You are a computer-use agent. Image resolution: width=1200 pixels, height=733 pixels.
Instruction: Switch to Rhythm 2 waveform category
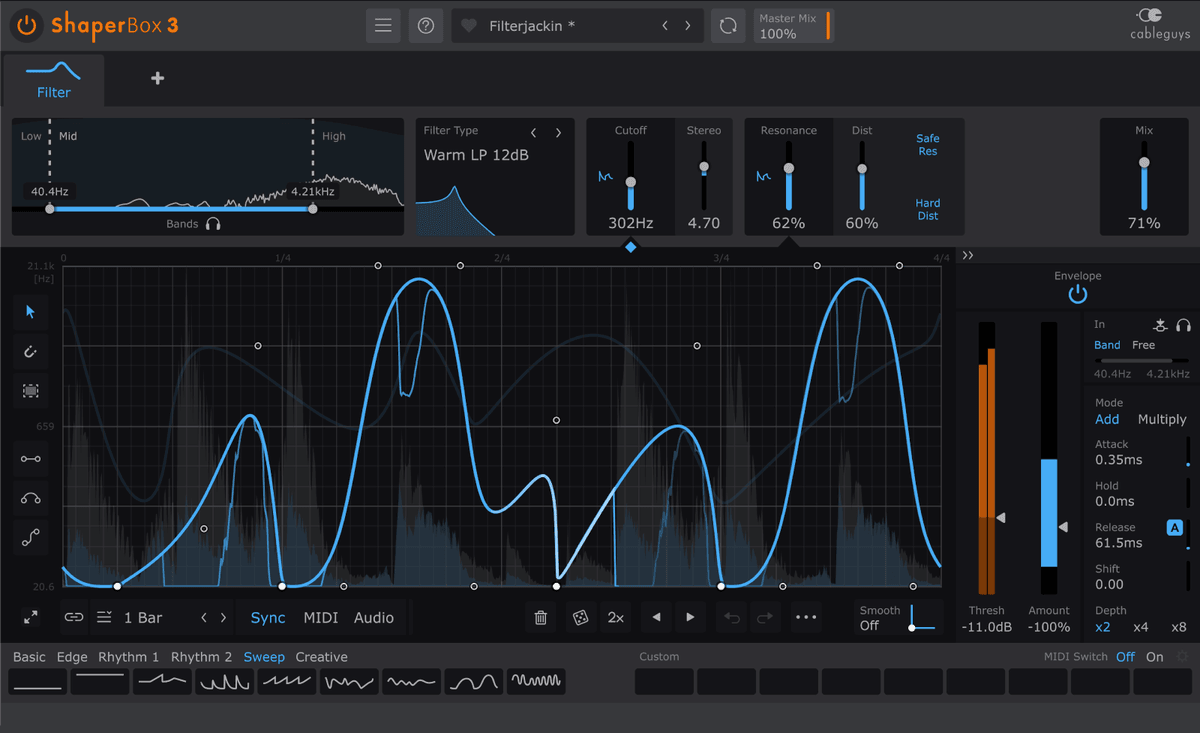(x=201, y=657)
